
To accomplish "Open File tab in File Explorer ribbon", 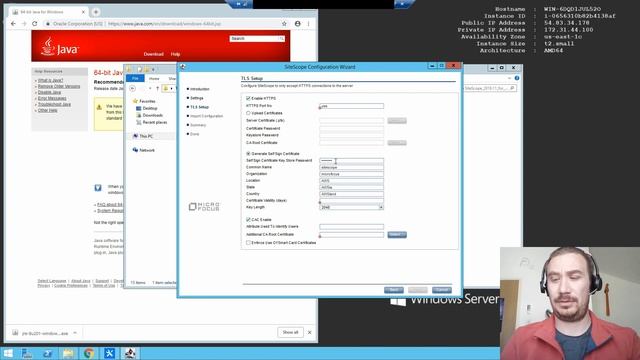I will (x=135, y=78).
